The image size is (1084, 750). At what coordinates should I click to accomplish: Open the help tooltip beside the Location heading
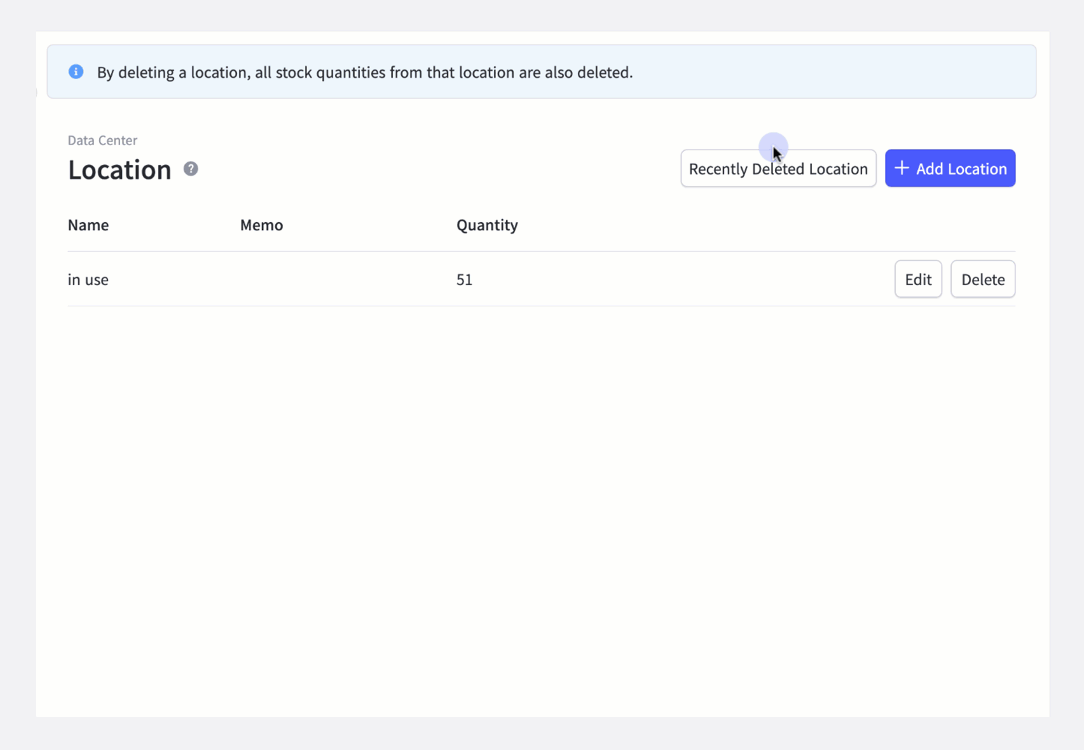(189, 169)
